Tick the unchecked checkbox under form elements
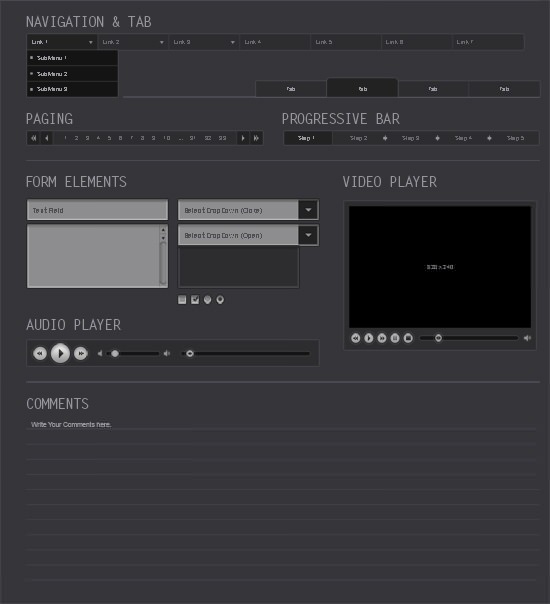Screen dimensions: 550x604 click(182, 299)
